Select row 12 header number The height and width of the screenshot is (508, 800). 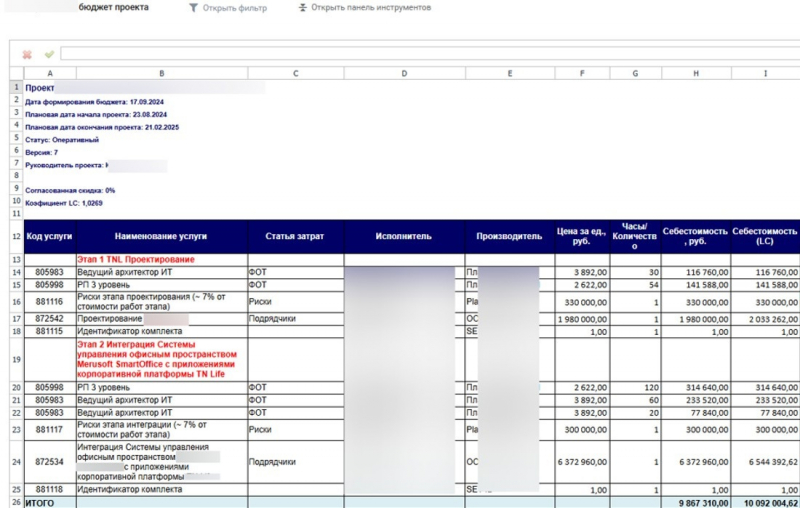16,236
